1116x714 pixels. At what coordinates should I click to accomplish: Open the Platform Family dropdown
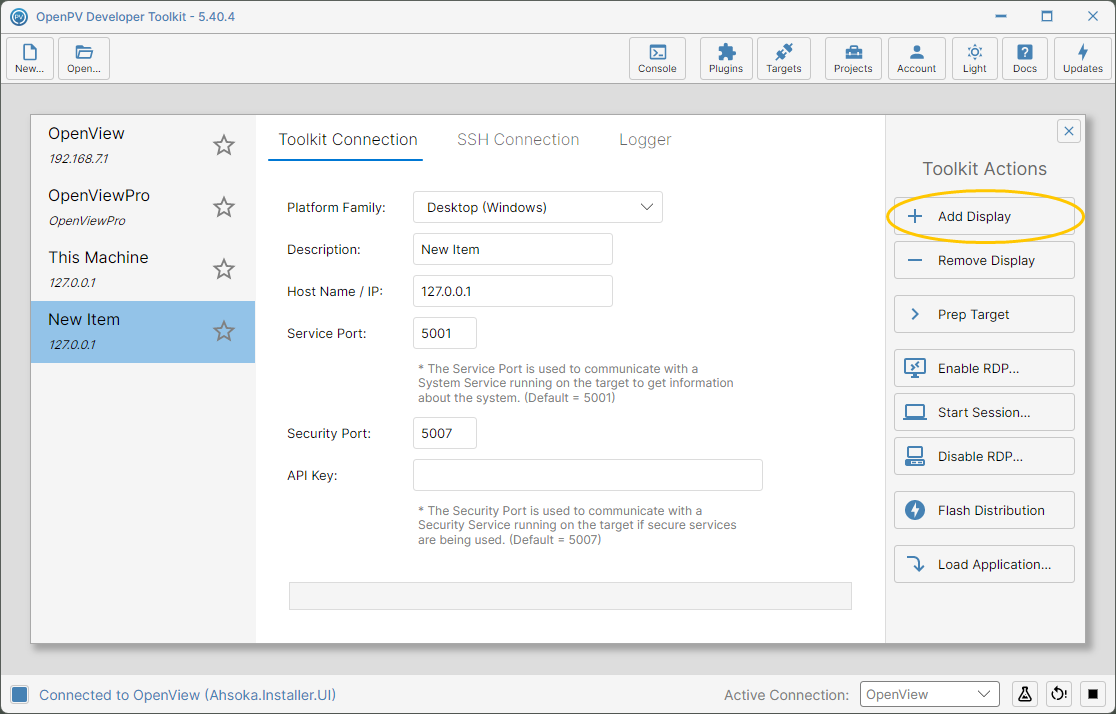(x=537, y=207)
